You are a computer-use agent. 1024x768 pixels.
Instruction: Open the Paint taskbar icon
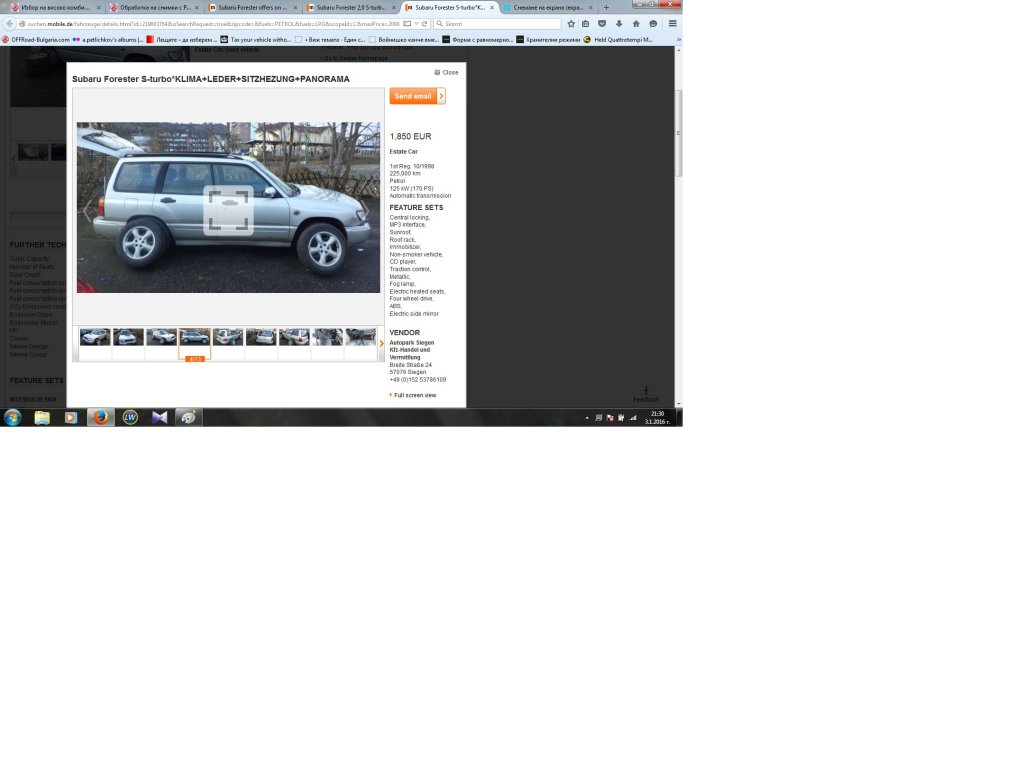pyautogui.click(x=188, y=417)
